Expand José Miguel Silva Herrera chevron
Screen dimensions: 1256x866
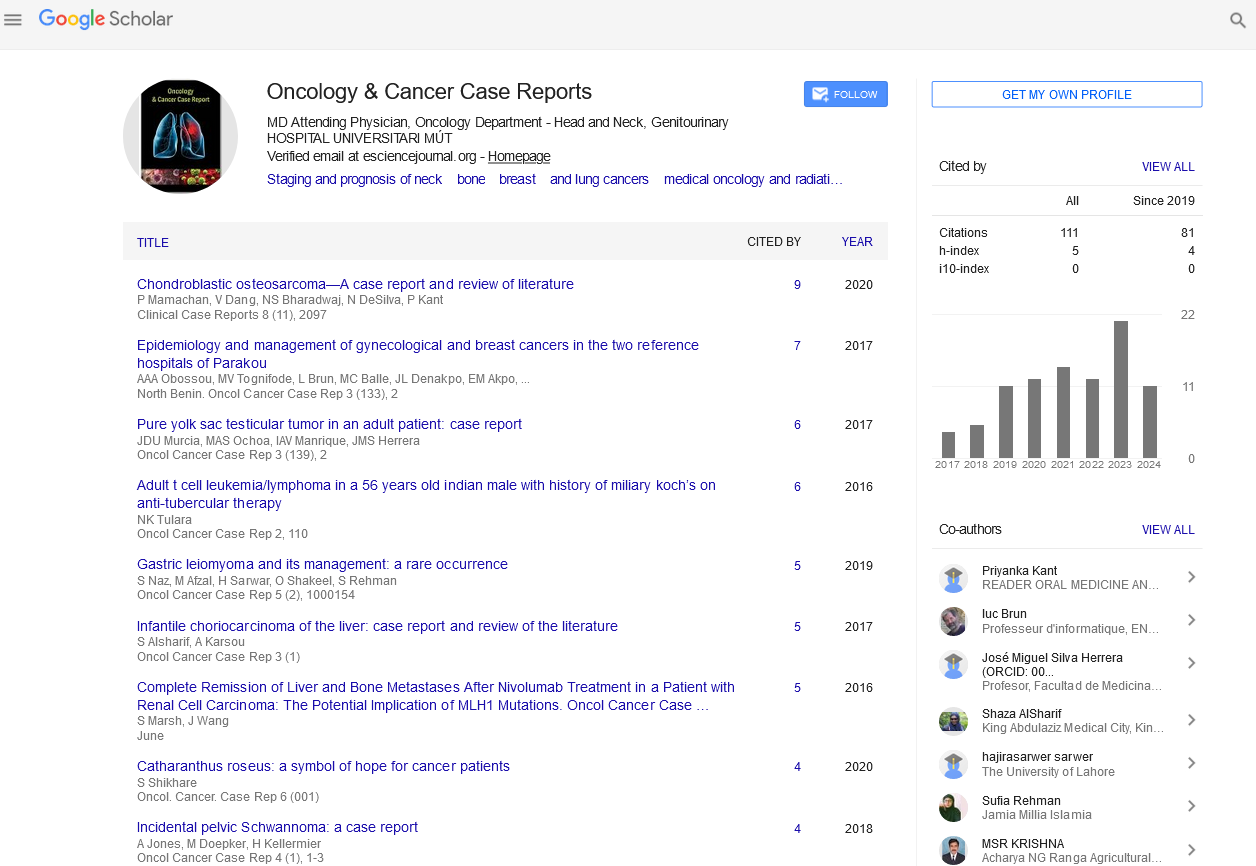pos(1191,663)
